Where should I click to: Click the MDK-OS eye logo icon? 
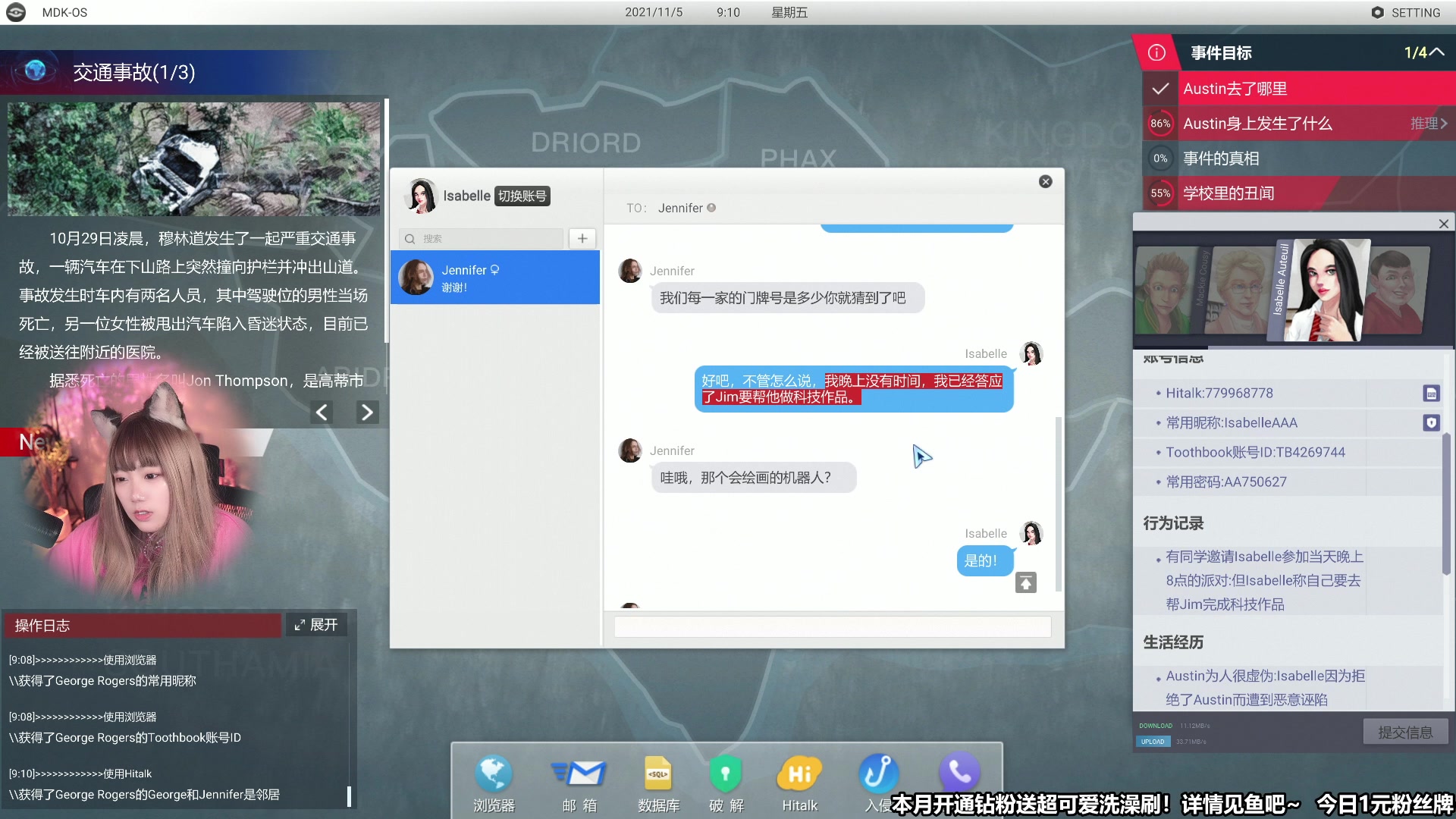pos(16,12)
